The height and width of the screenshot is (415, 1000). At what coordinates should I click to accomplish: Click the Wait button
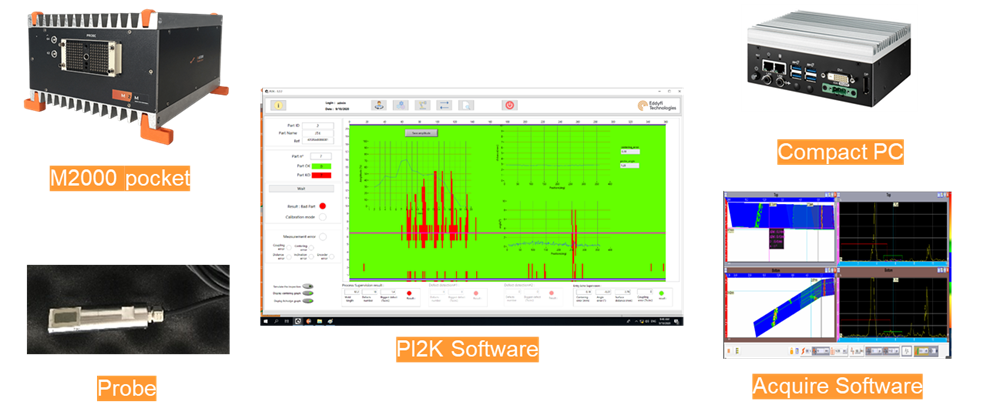pos(301,189)
